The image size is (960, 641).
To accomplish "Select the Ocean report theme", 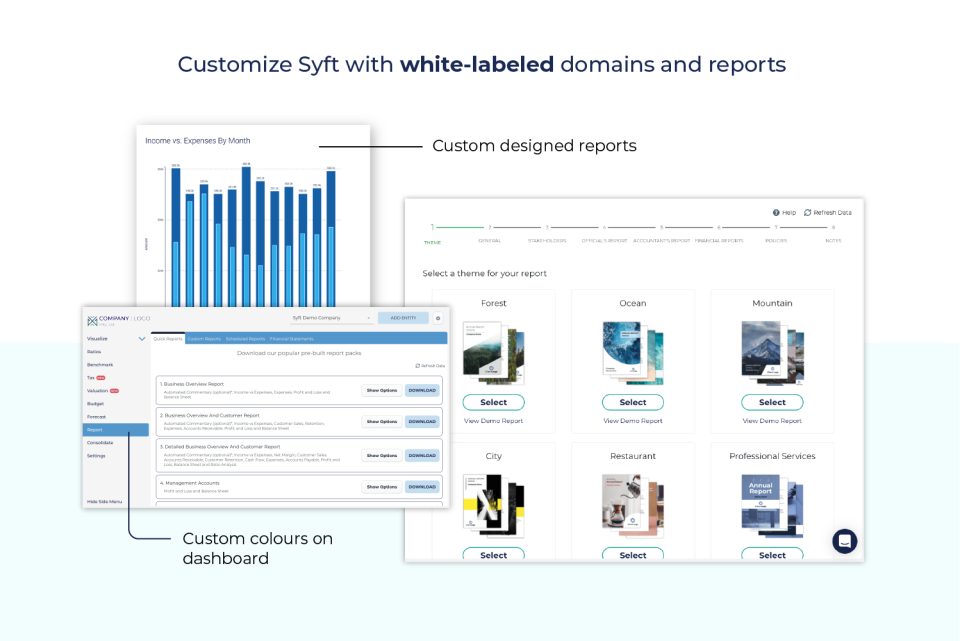I will pos(633,402).
